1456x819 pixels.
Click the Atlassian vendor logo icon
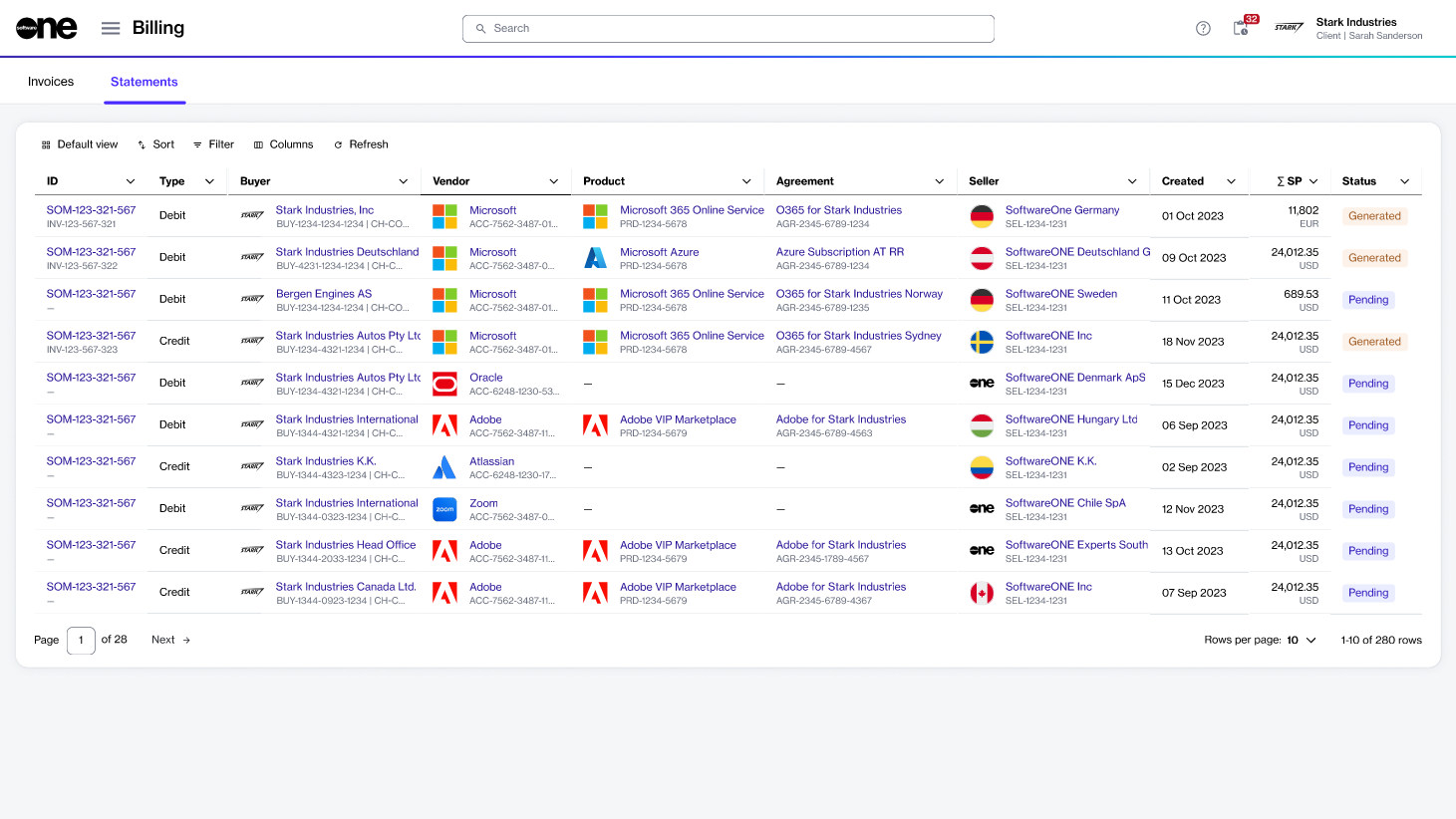coord(444,467)
